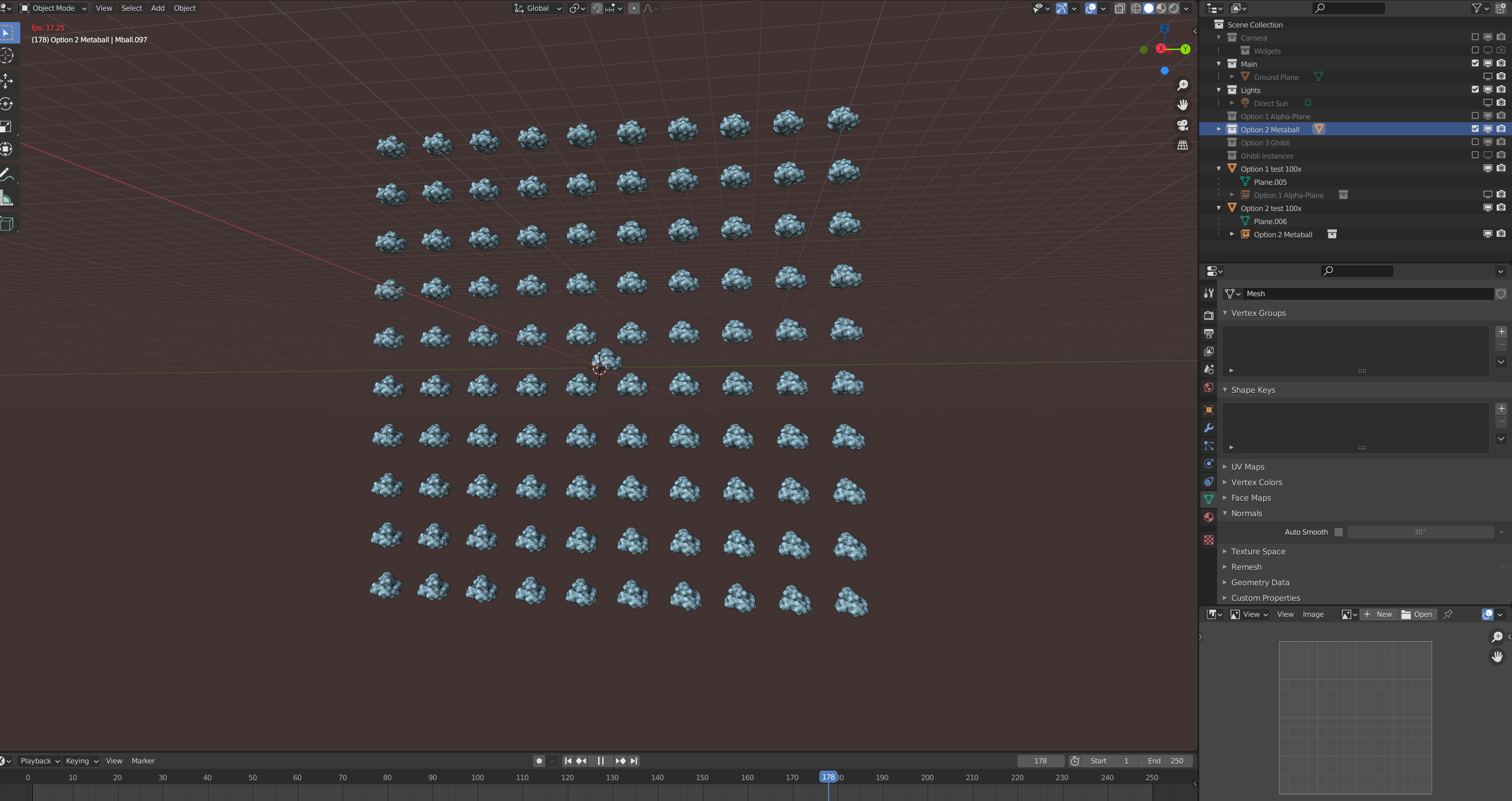Image resolution: width=1512 pixels, height=801 pixels.
Task: Click the Pan view hand icon
Action: (1183, 105)
